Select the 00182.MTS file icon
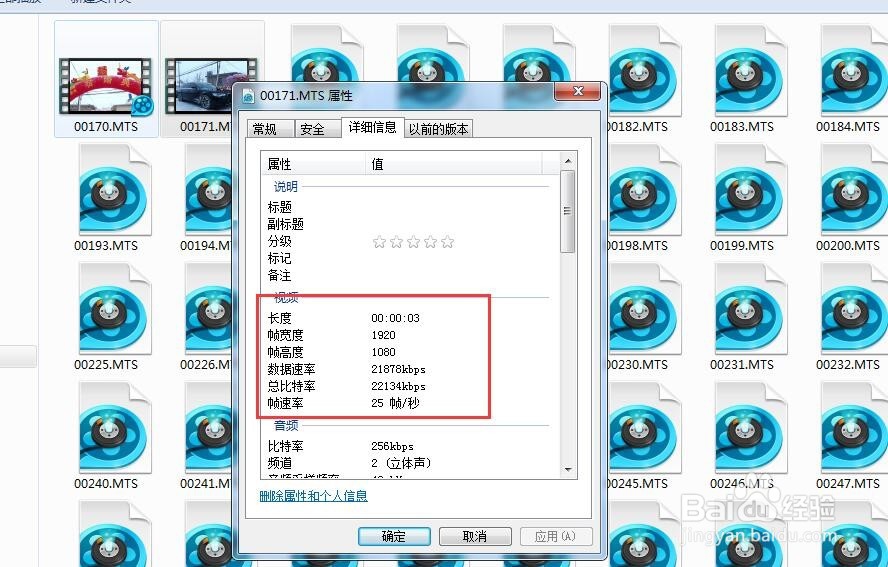888x567 pixels. [643, 71]
